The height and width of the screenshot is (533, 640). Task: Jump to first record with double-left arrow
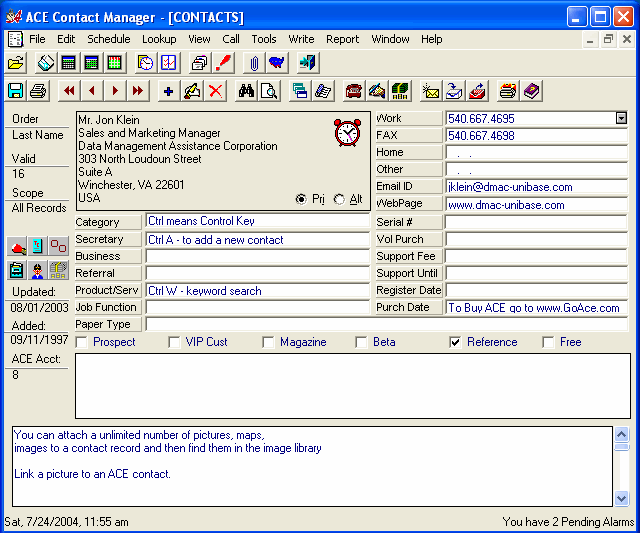(x=69, y=91)
